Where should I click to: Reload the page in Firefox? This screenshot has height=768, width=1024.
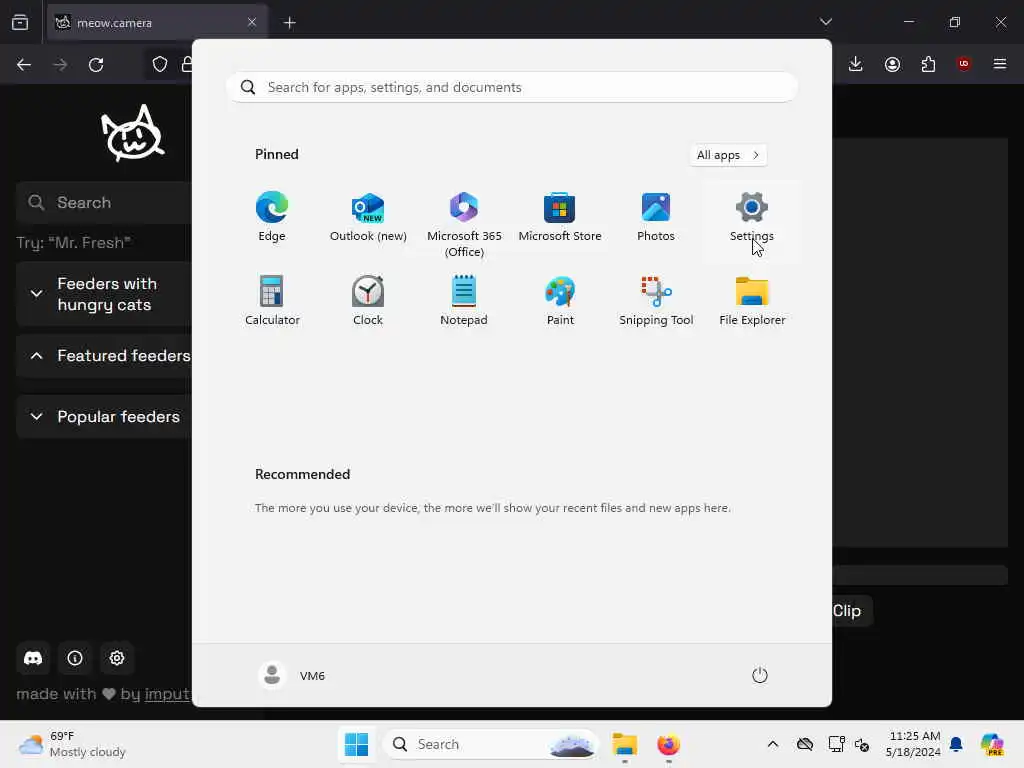click(x=96, y=65)
